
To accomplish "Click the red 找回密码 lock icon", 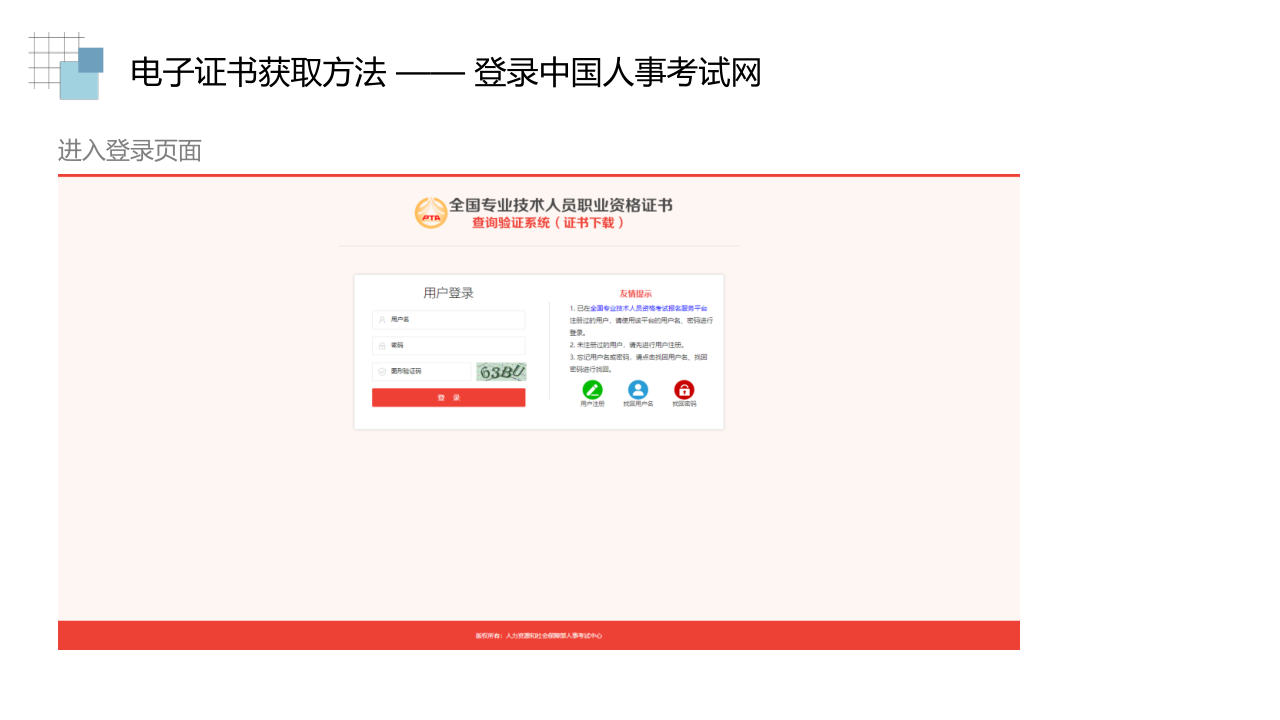I will (x=684, y=389).
